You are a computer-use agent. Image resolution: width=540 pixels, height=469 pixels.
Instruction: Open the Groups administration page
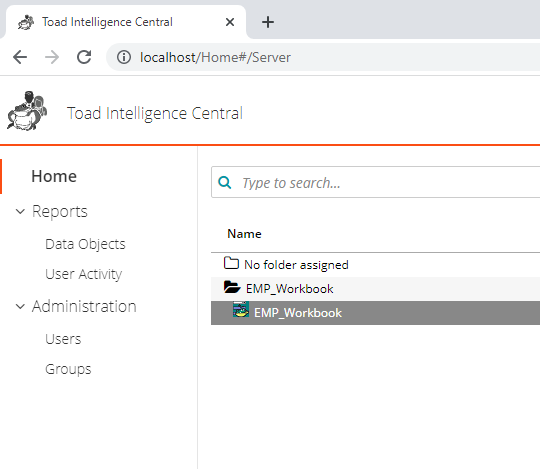[68, 369]
